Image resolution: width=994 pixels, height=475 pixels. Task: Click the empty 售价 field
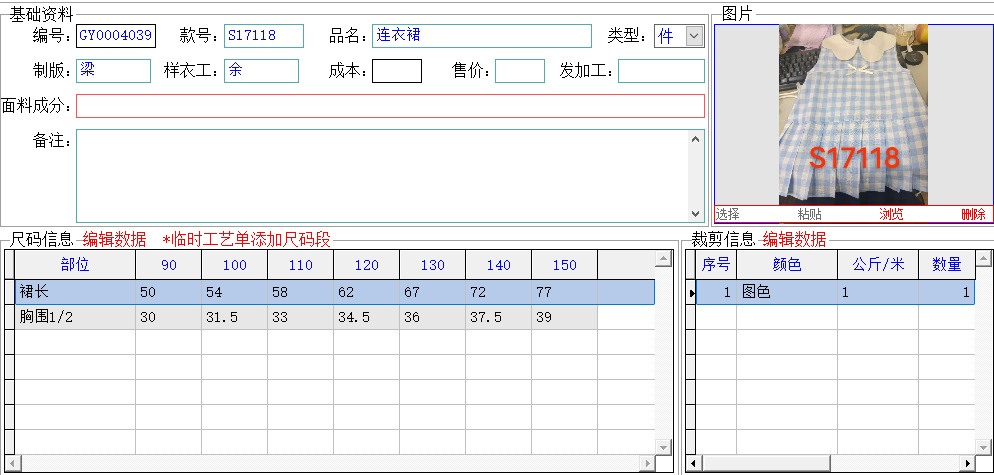(520, 71)
